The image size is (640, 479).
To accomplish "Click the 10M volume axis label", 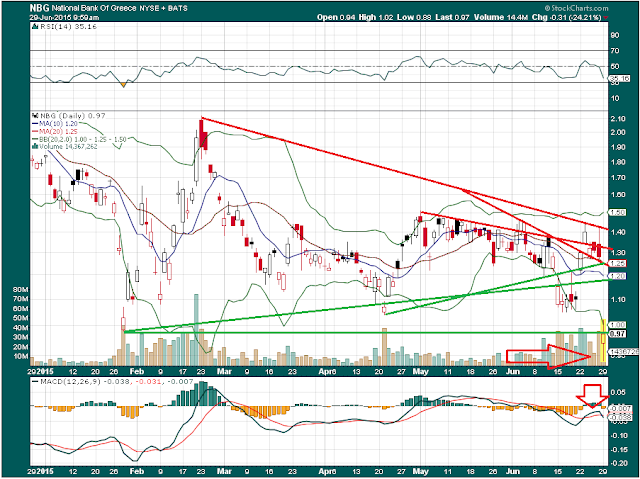I will point(21,356).
